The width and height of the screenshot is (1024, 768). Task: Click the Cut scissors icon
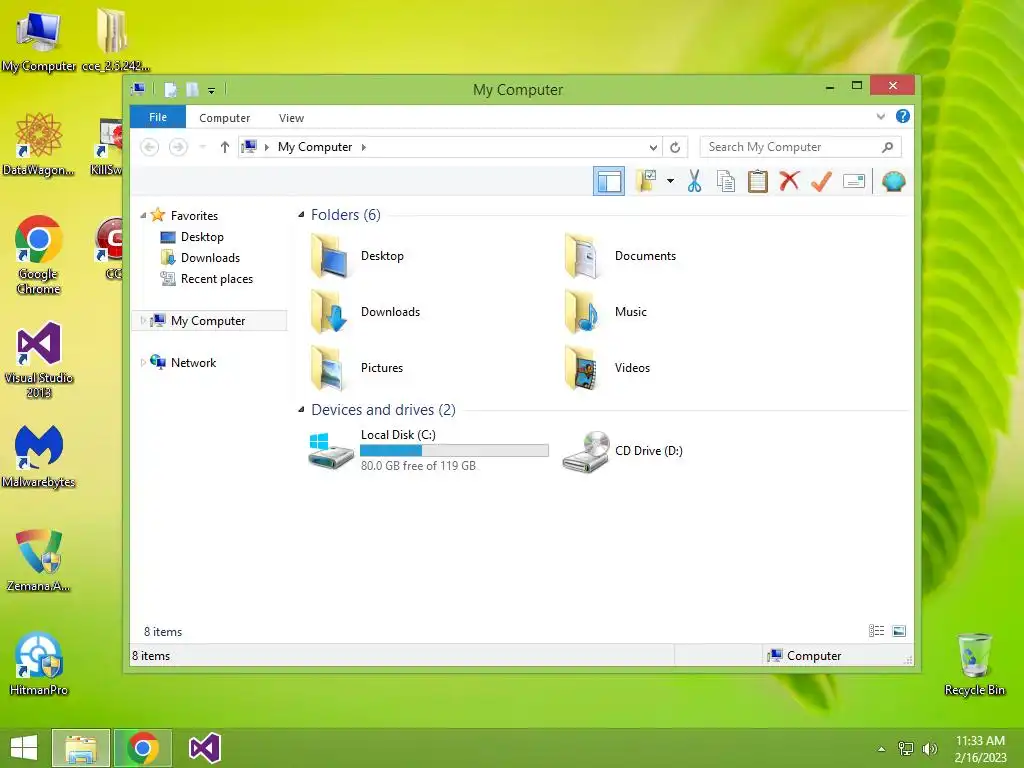(694, 181)
